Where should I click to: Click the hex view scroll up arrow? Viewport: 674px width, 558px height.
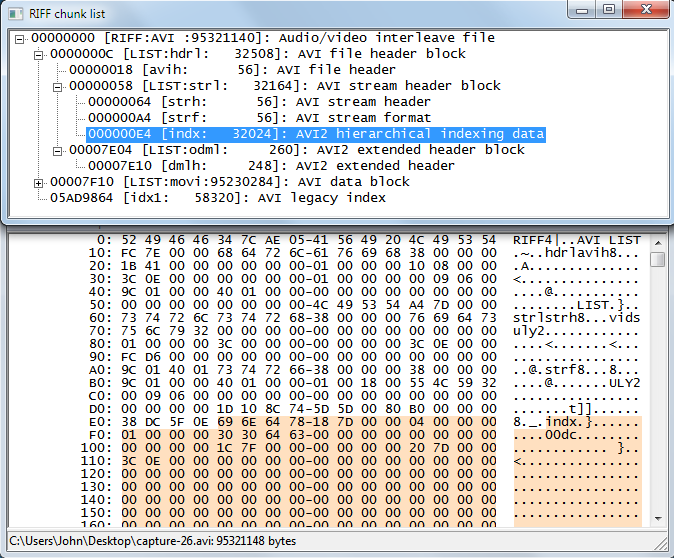[x=658, y=243]
